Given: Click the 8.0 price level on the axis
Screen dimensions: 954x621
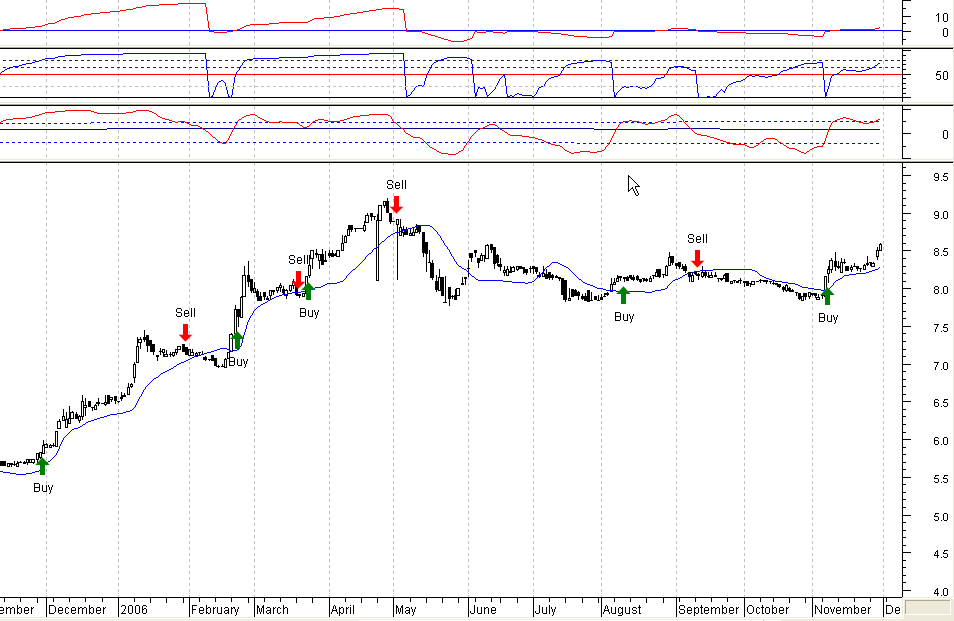Looking at the screenshot, I should (x=940, y=290).
